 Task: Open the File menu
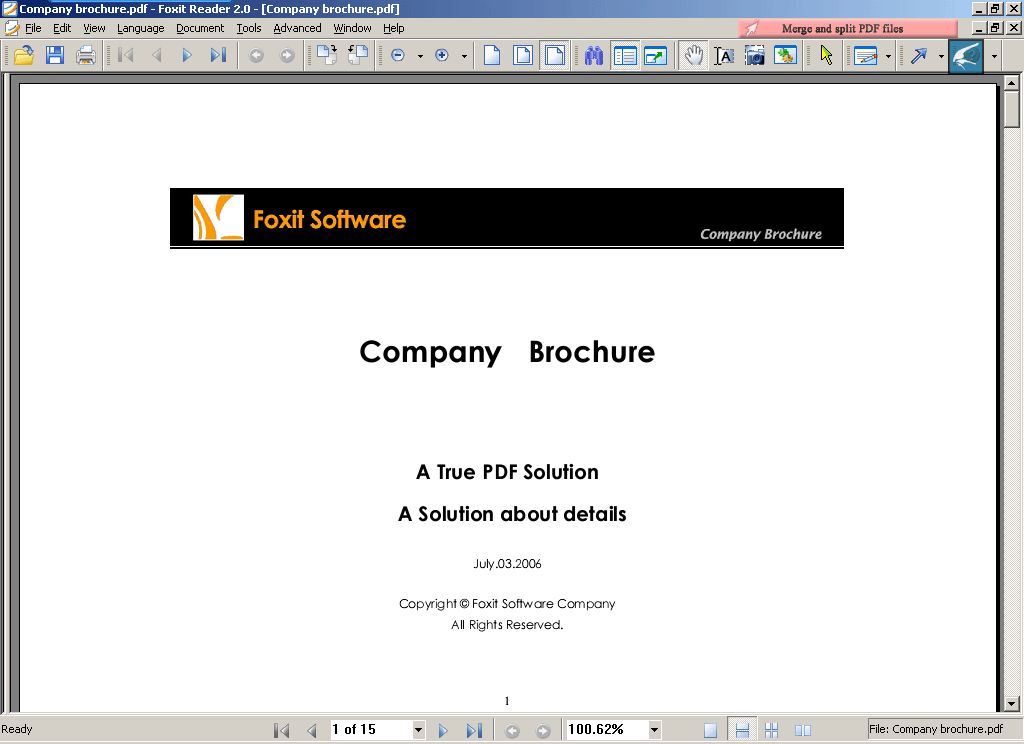tap(33, 28)
